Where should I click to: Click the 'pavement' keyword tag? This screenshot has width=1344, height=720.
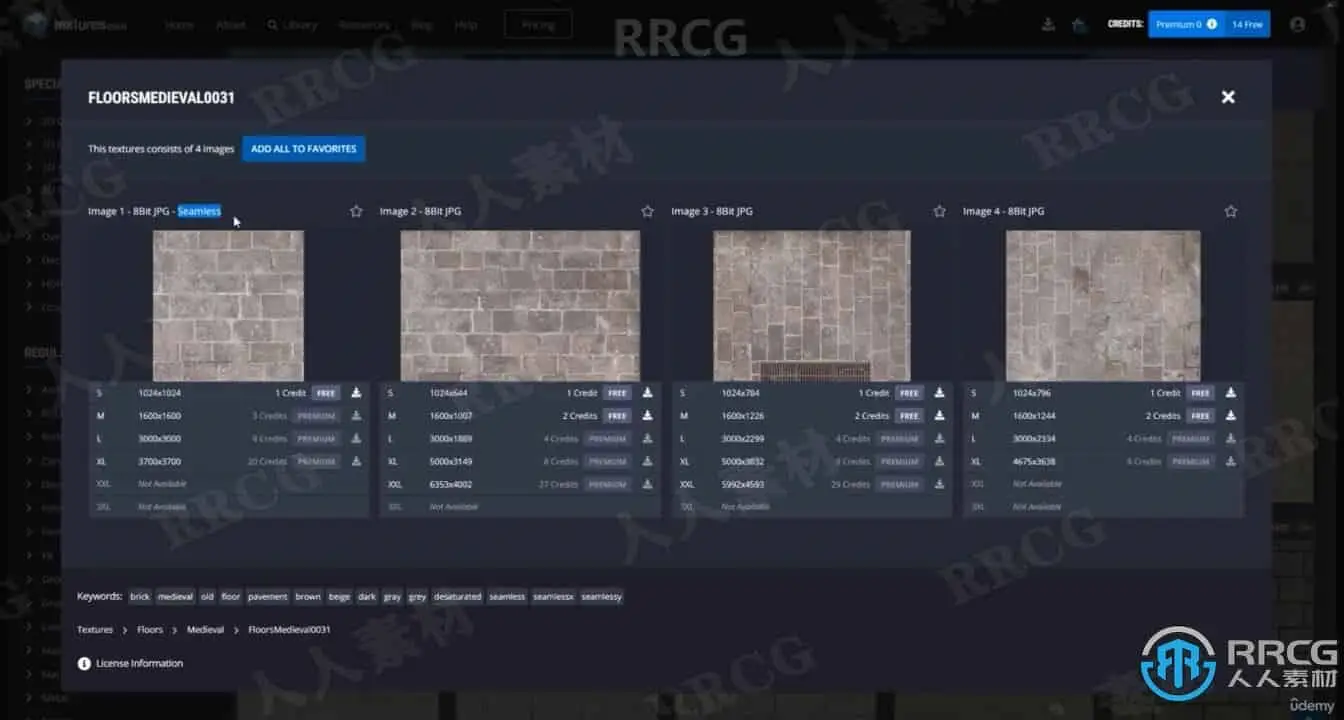[268, 597]
